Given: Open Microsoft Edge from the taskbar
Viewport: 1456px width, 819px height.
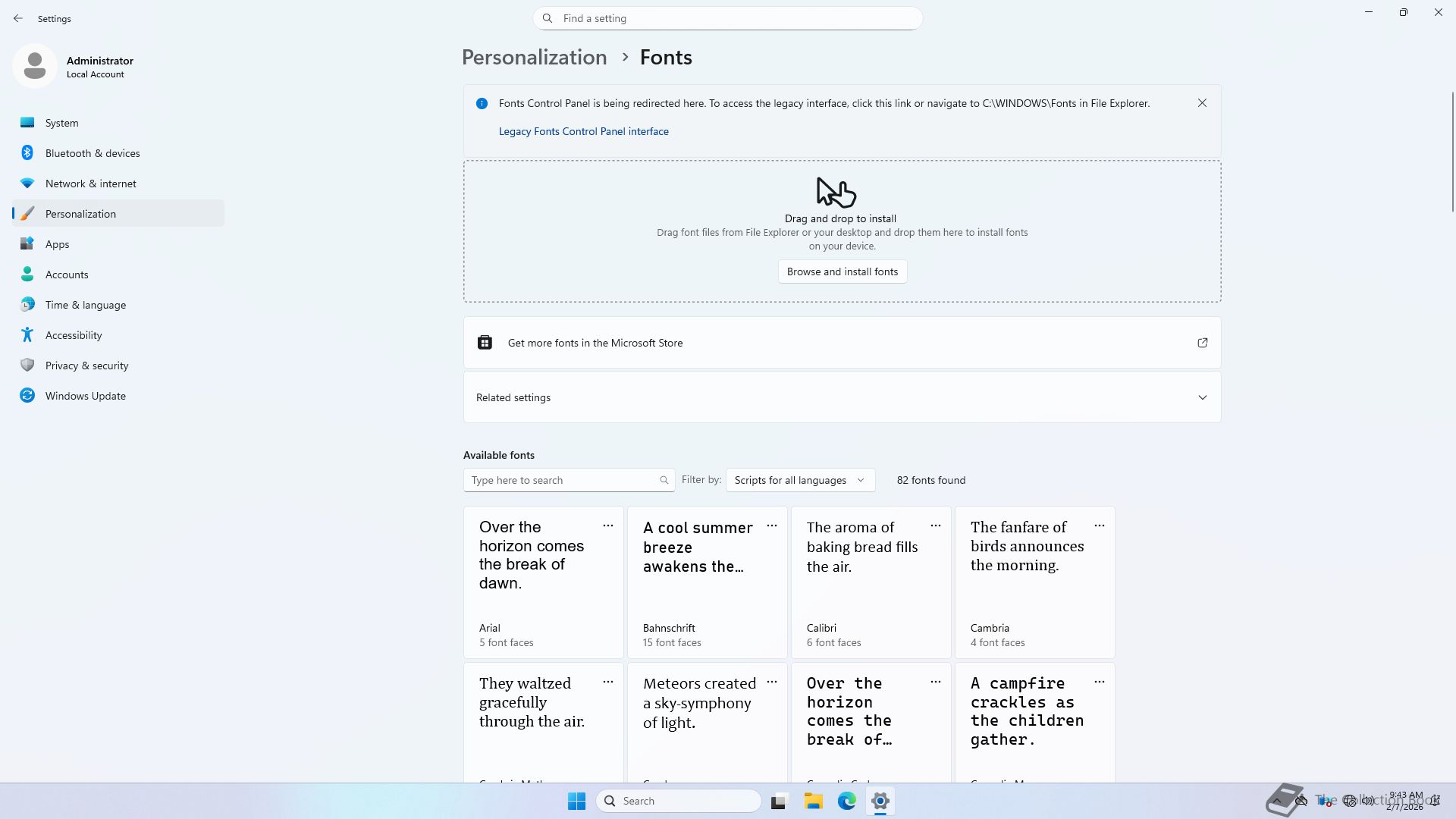Looking at the screenshot, I should pyautogui.click(x=847, y=801).
